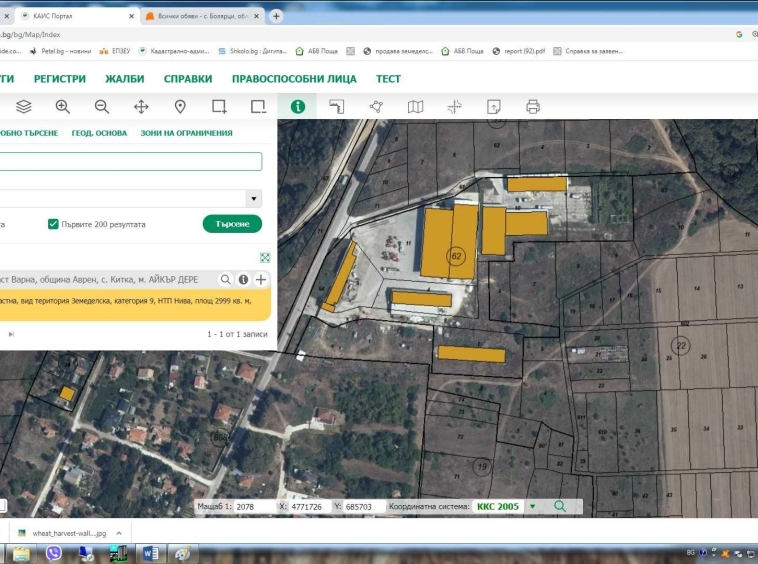This screenshot has width=758, height=564.
Task: Click the location pin marker tool
Action: 180,107
